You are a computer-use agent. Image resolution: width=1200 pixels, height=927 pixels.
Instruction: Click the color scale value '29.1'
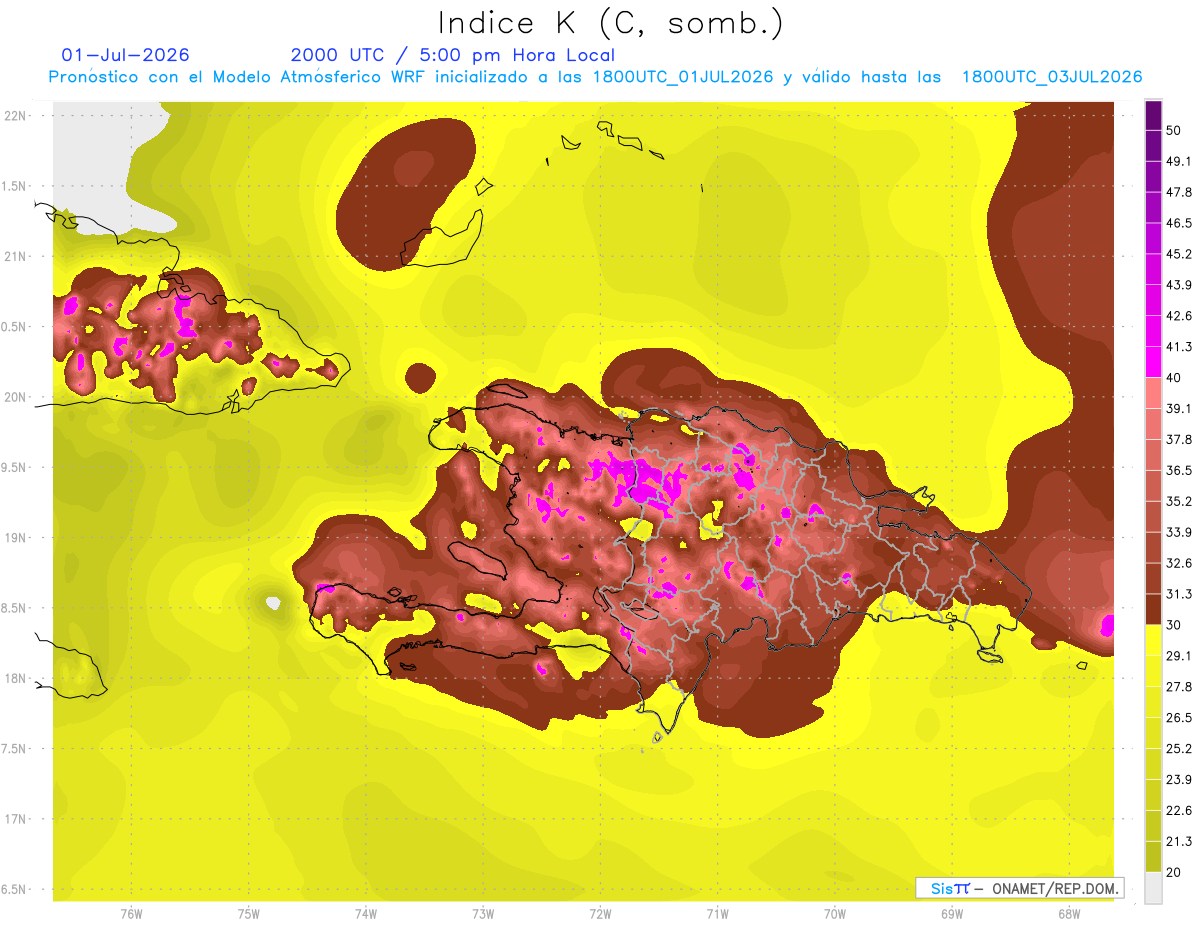pos(1178,656)
